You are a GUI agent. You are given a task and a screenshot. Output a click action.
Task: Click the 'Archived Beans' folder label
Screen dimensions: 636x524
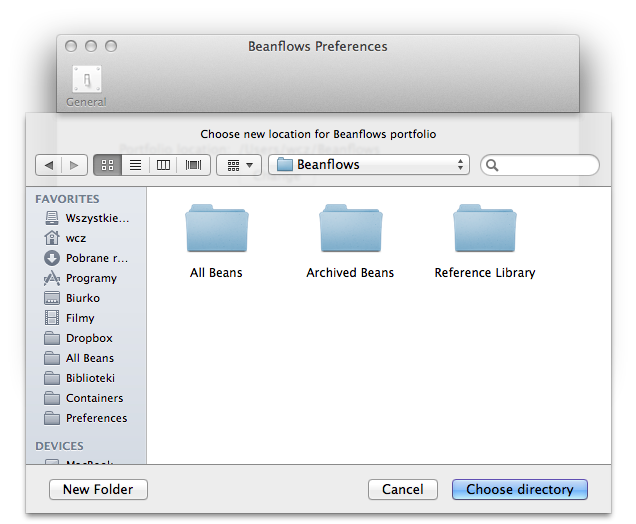pos(350,273)
